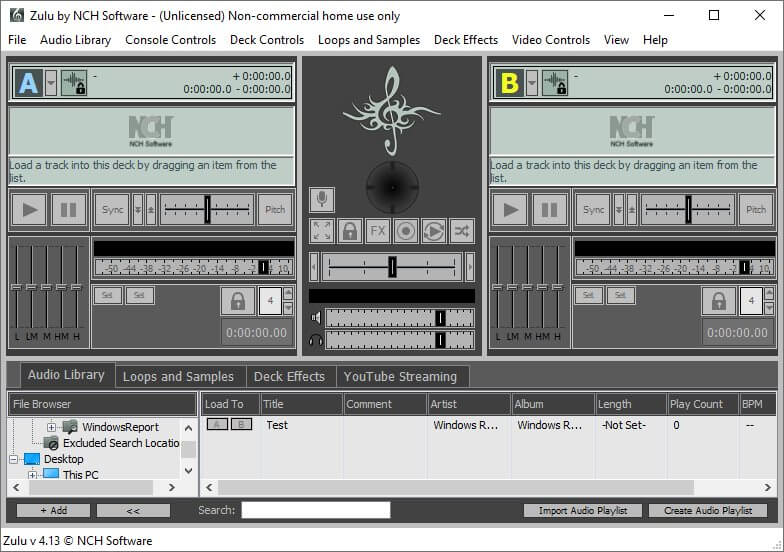Screen dimensions: 784x552
Task: Load Test track to deck B
Action: coord(241,424)
